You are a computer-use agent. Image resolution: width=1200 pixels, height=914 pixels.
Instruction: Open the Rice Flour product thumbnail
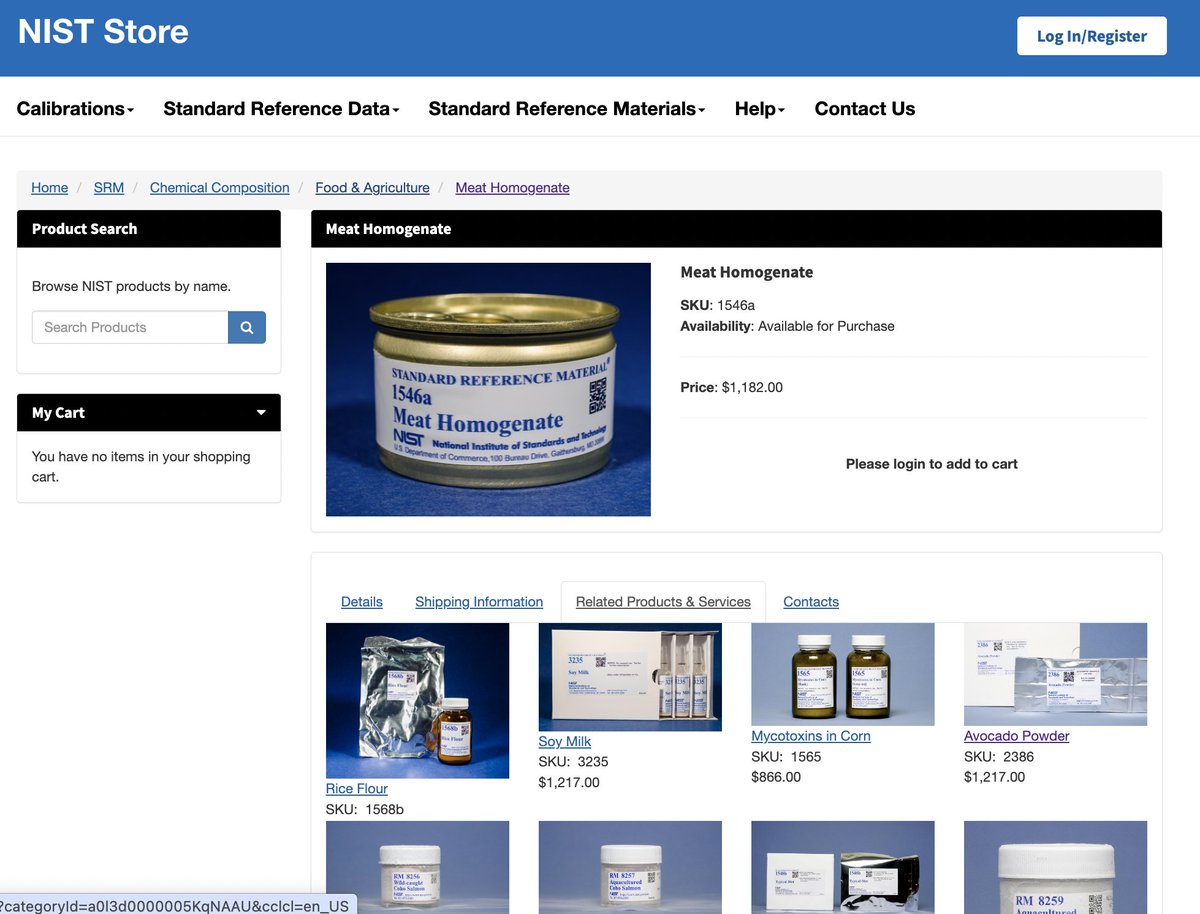[417, 701]
